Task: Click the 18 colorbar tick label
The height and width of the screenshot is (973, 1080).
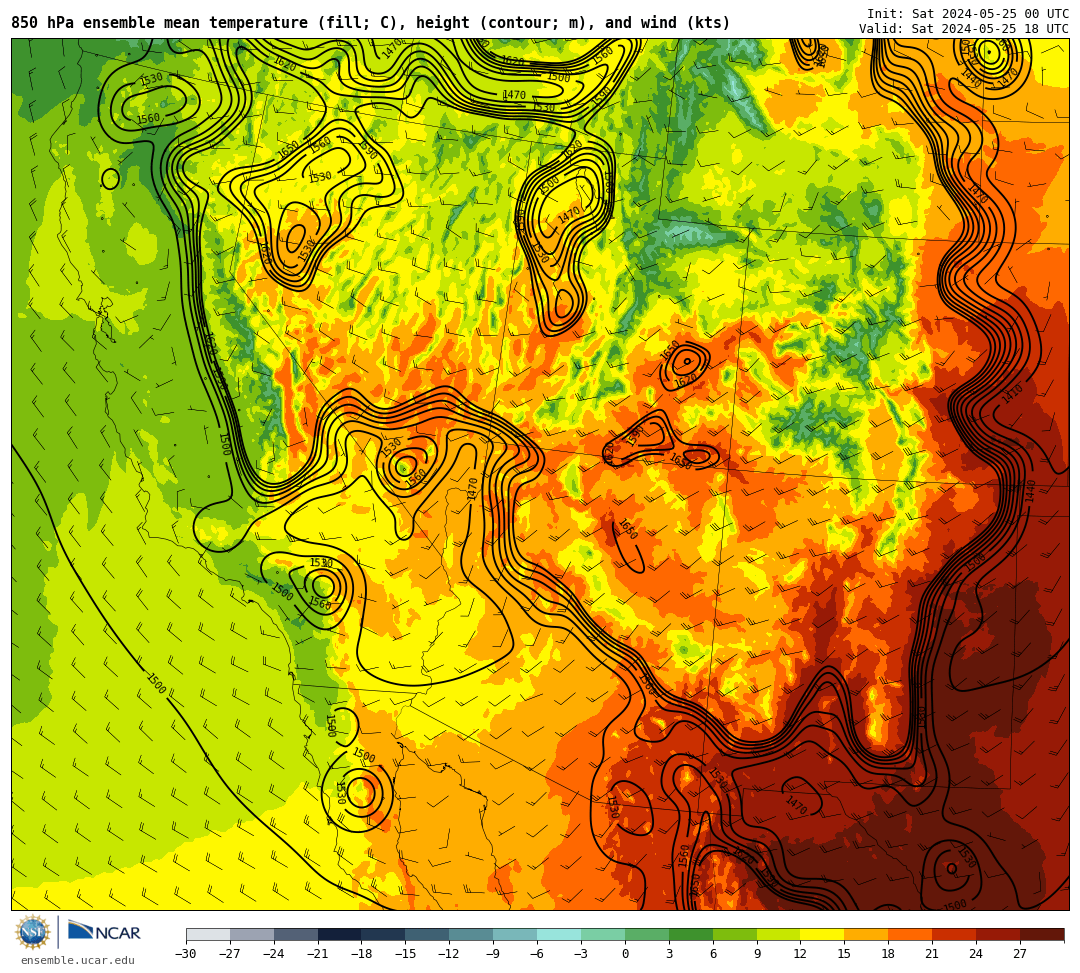Action: [x=889, y=954]
